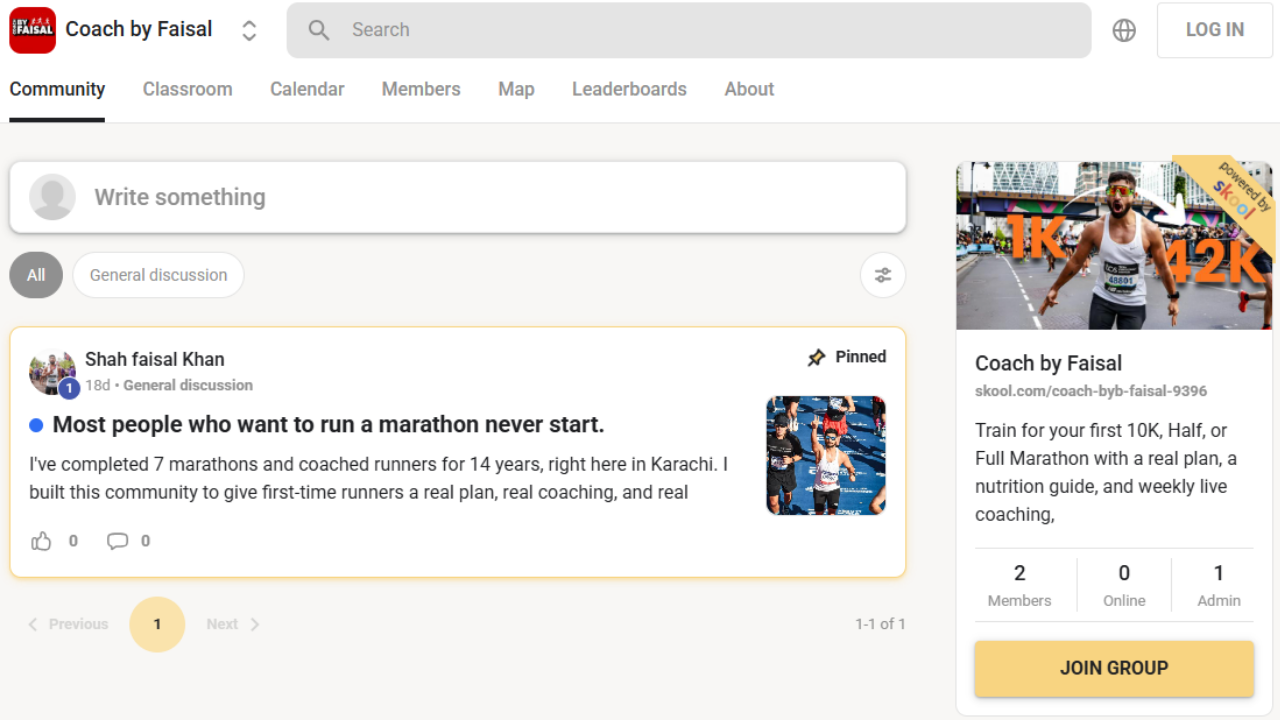Like the pinned post with thumbs-up
1280x720 pixels.
click(41, 541)
